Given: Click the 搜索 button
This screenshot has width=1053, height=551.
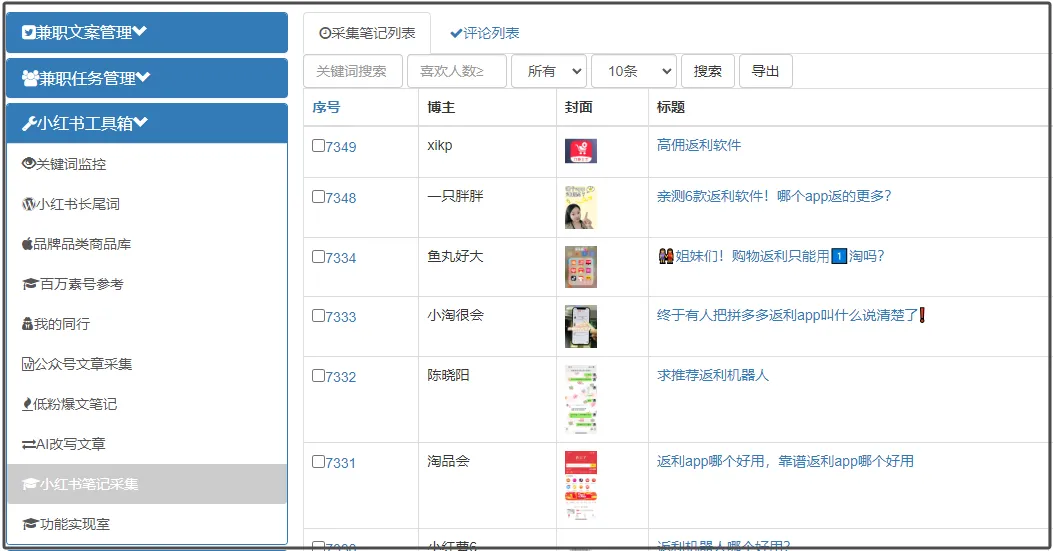Looking at the screenshot, I should click(708, 71).
